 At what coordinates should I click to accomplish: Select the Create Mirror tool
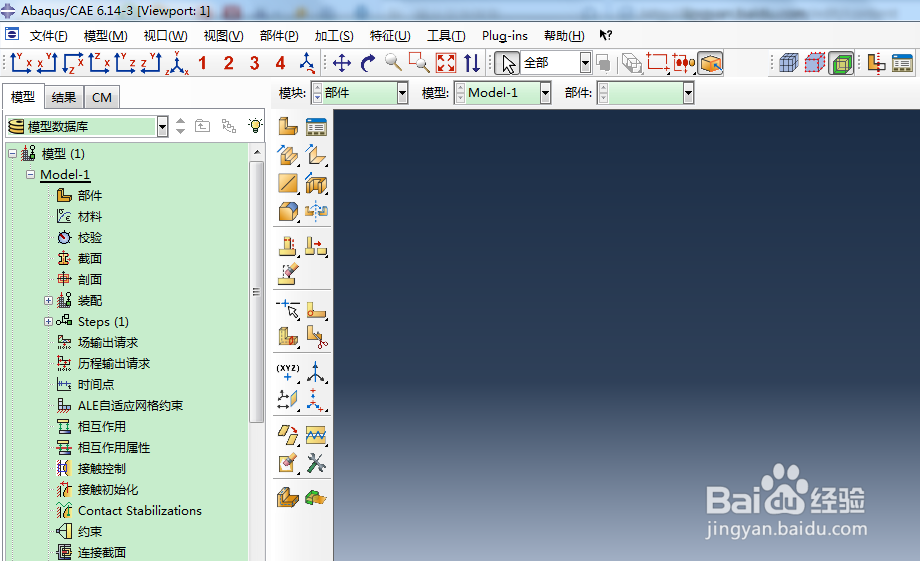316,211
